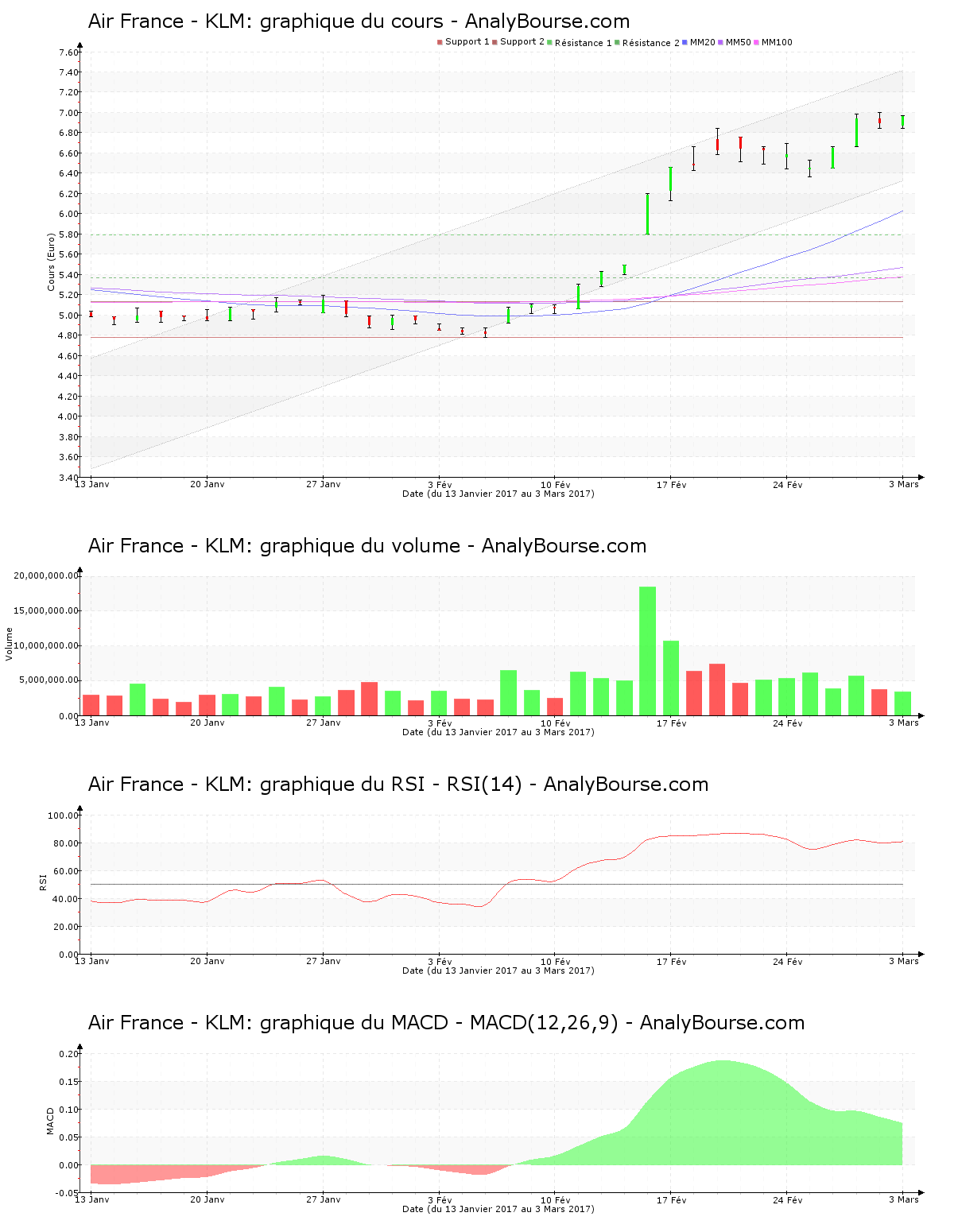Click the '27 Janv' label on RSI chart
Image resolution: width=954 pixels, height=1232 pixels.
tap(324, 961)
